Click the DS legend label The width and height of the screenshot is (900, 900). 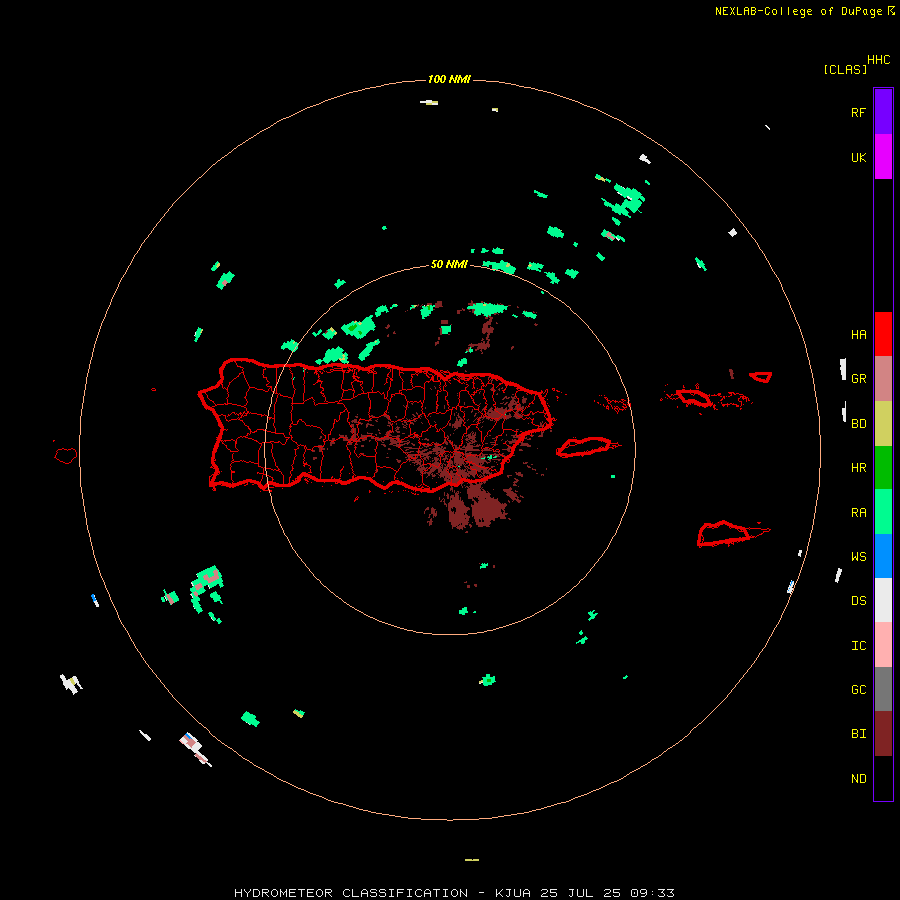(x=859, y=601)
